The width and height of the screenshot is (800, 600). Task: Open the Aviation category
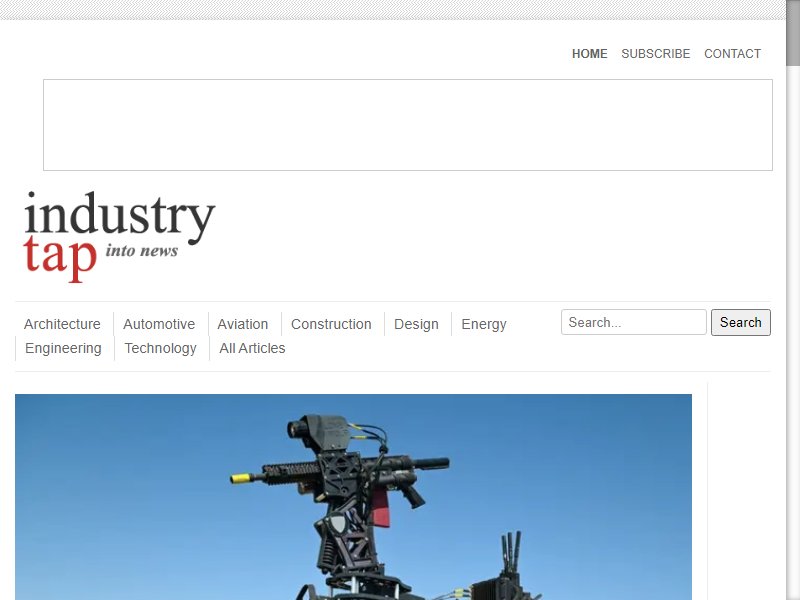click(243, 324)
